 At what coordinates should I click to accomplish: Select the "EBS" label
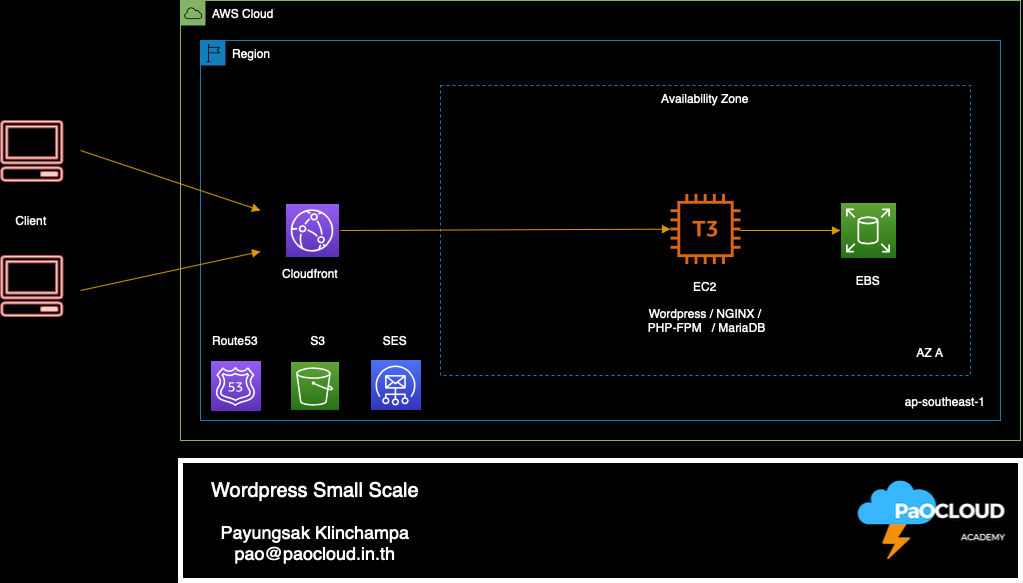[868, 280]
